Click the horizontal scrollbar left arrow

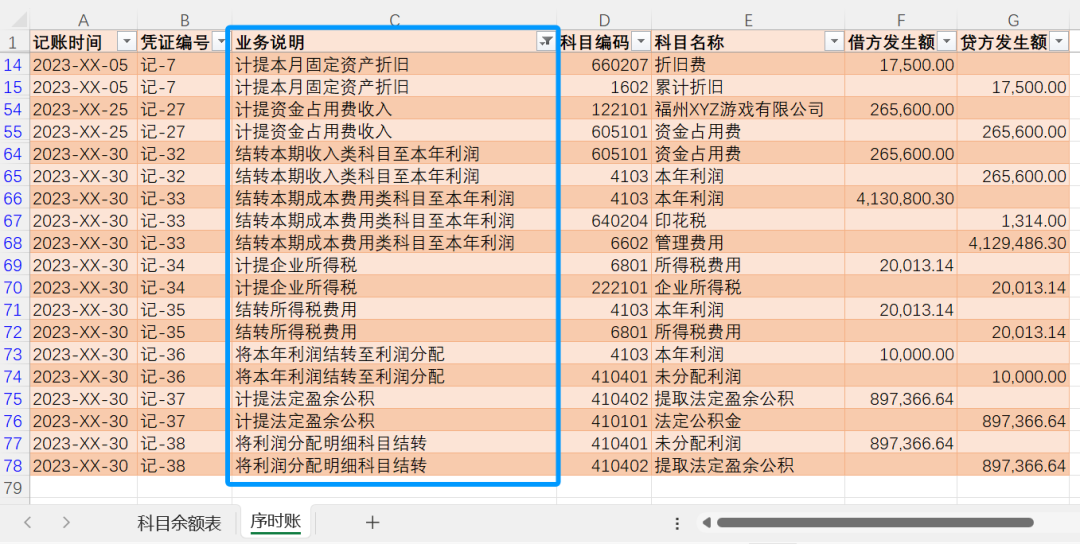(706, 523)
